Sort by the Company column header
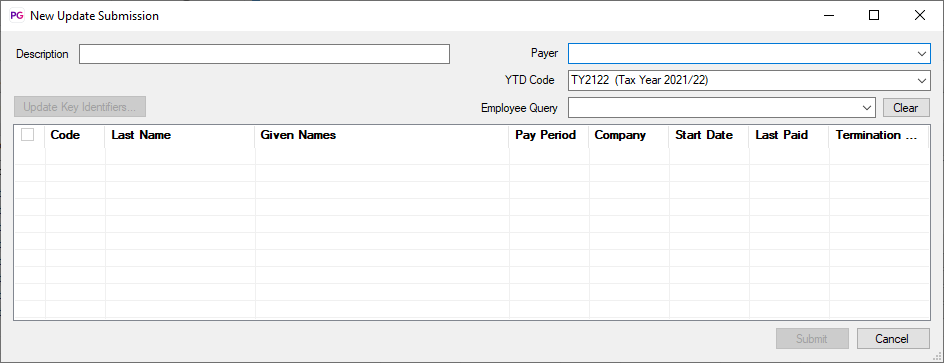The width and height of the screenshot is (944, 363). click(629, 135)
